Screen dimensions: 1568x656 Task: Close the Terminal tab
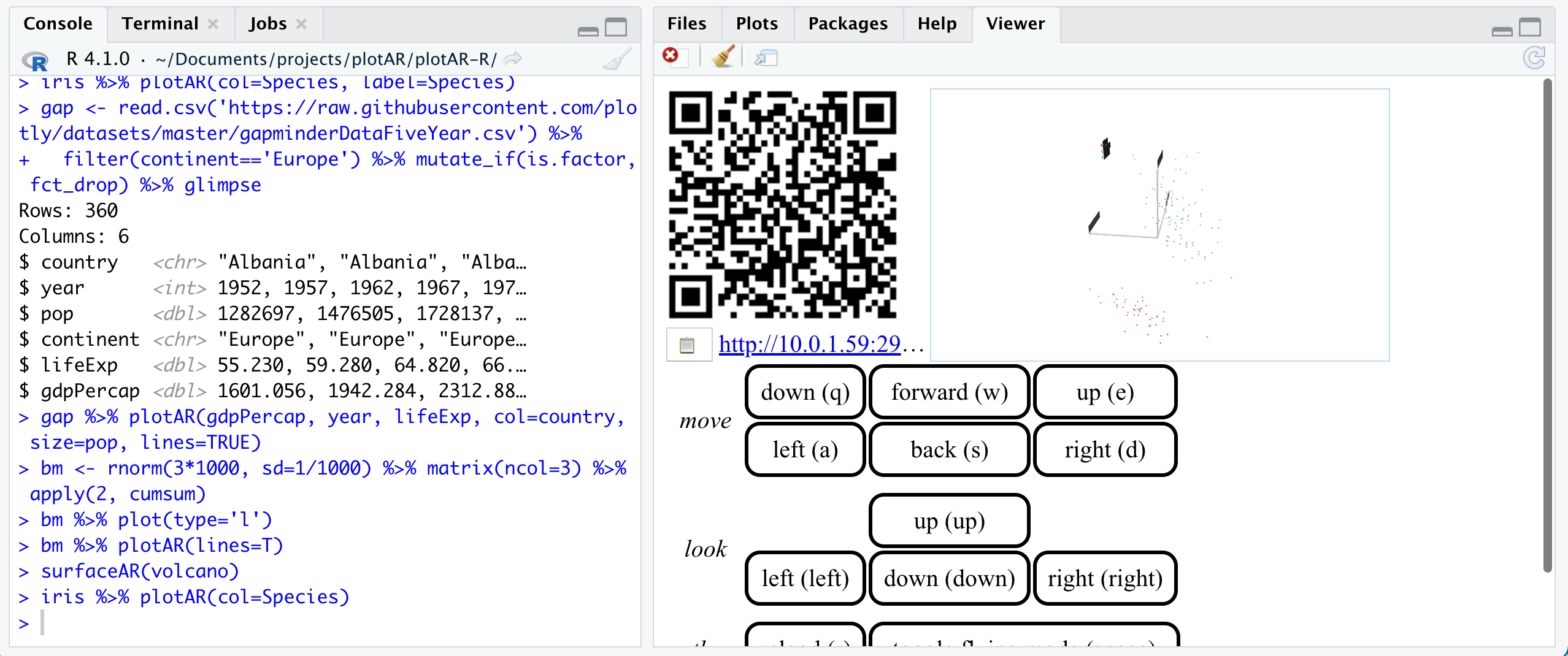pyautogui.click(x=213, y=24)
